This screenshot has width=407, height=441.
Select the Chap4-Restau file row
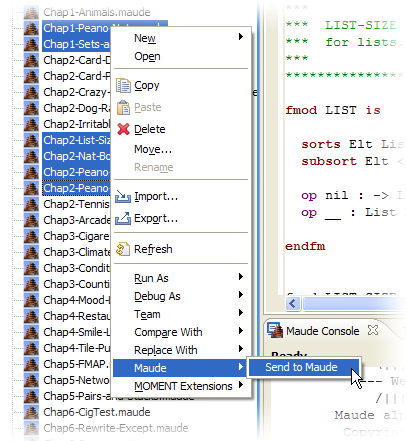[76, 316]
